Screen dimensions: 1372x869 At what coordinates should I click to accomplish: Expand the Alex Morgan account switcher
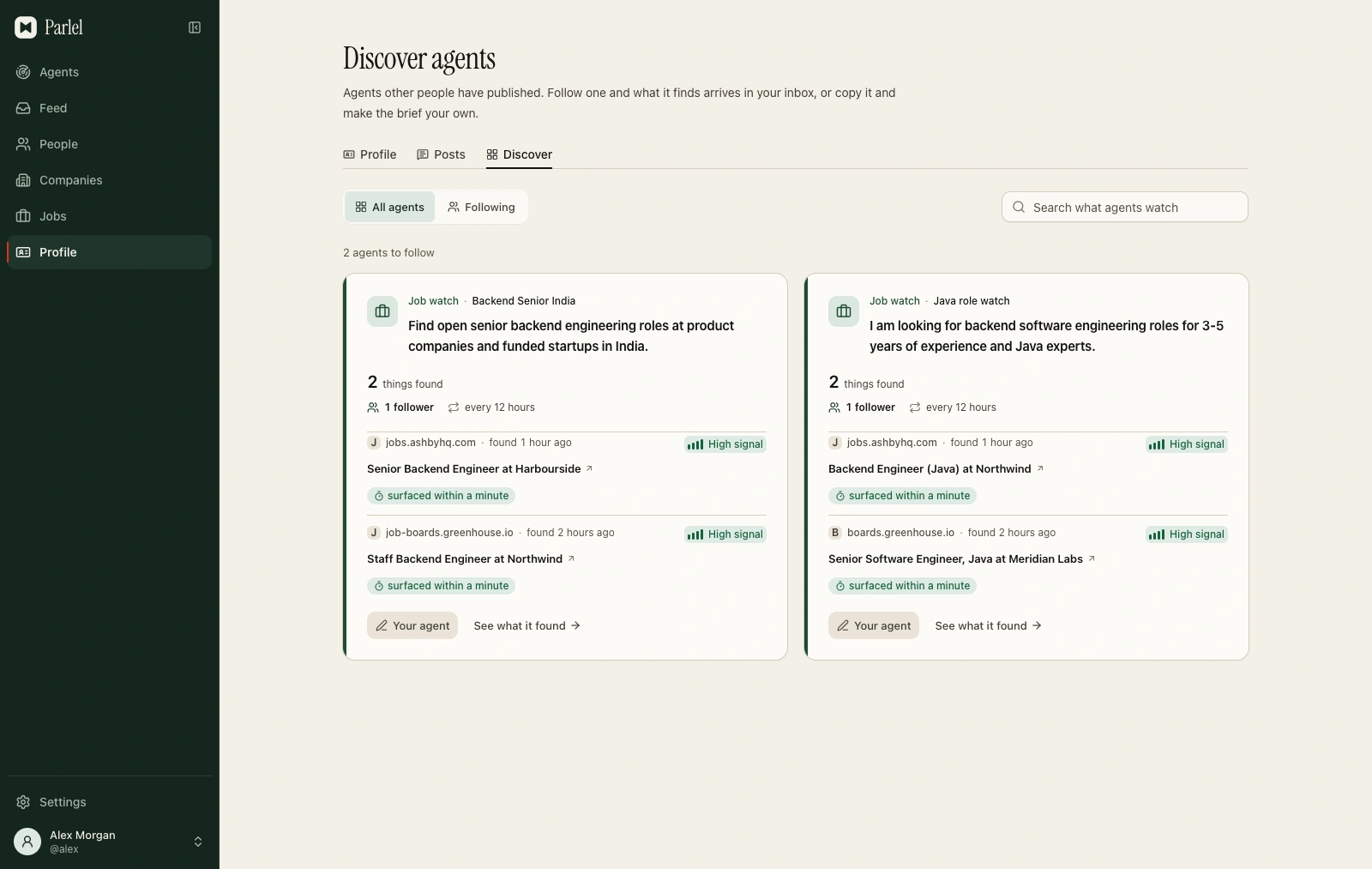coord(198,842)
